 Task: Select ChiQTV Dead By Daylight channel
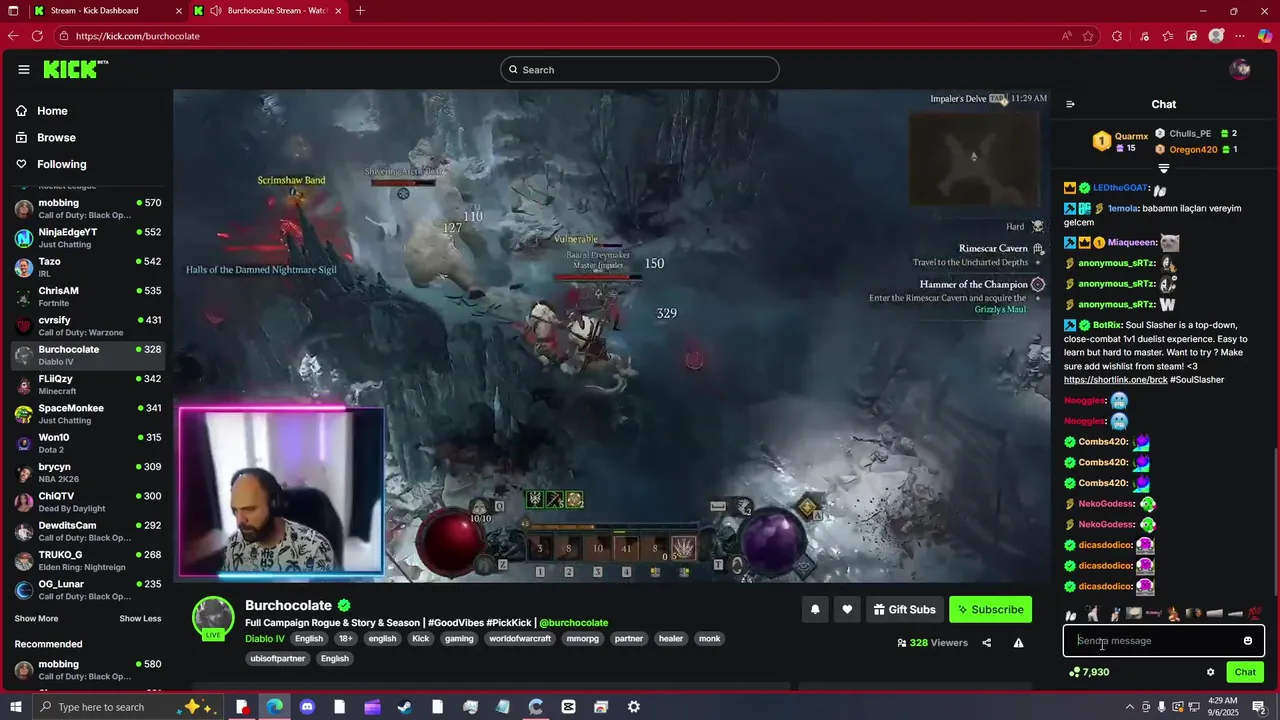pyautogui.click(x=86, y=502)
